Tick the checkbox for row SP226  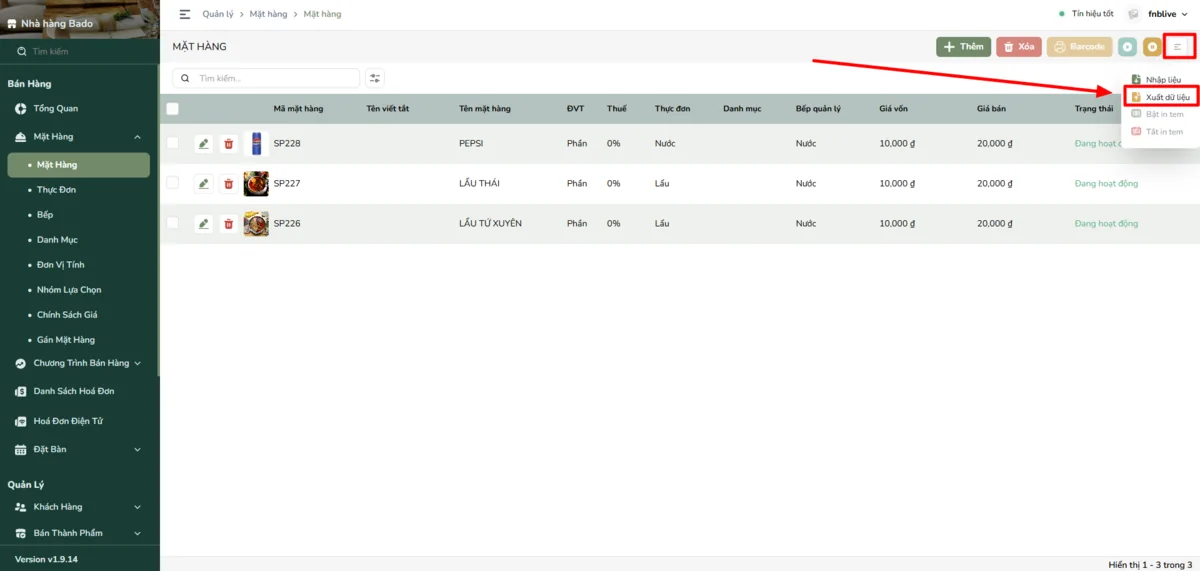[173, 223]
